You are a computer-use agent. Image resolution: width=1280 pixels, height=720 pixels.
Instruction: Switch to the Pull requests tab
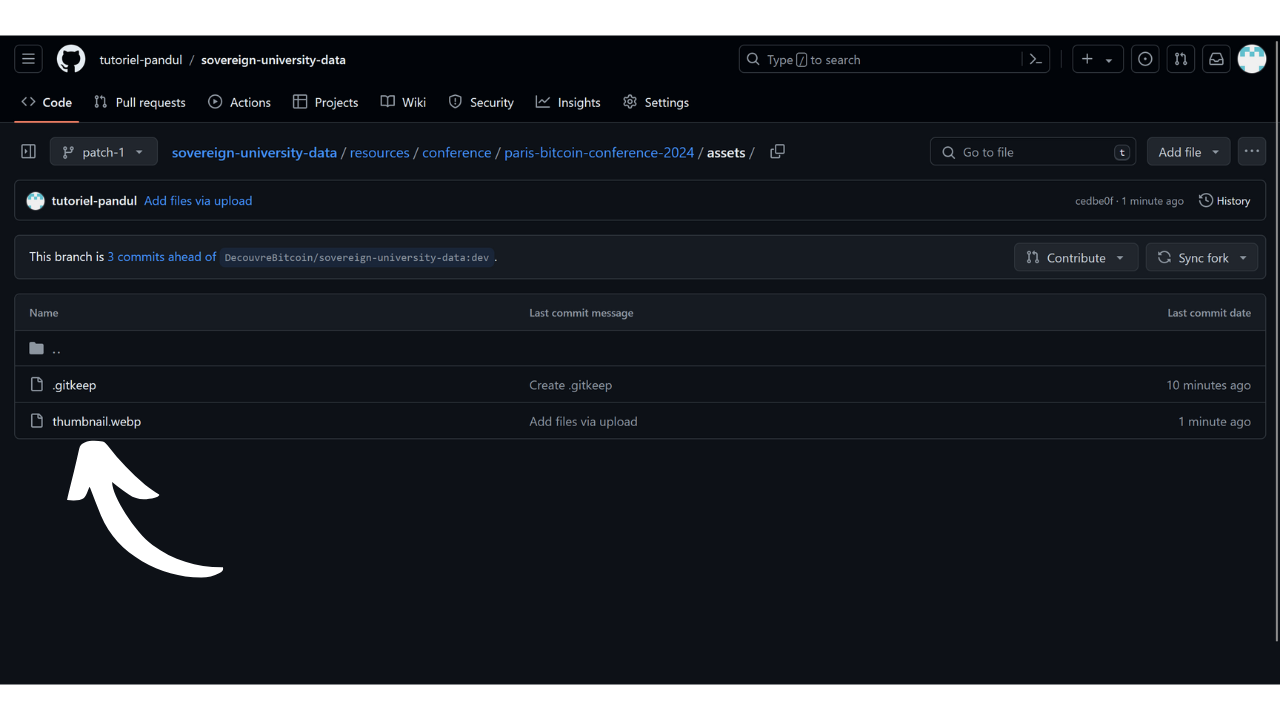(x=140, y=102)
